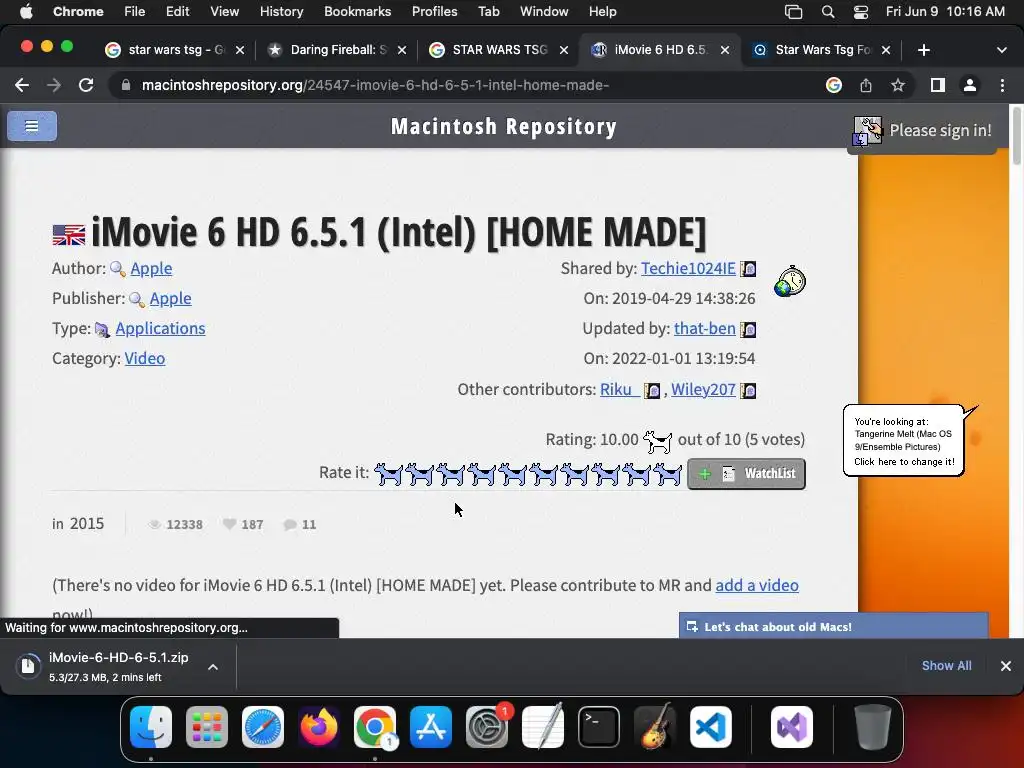Open the Apple publisher link

coord(170,298)
